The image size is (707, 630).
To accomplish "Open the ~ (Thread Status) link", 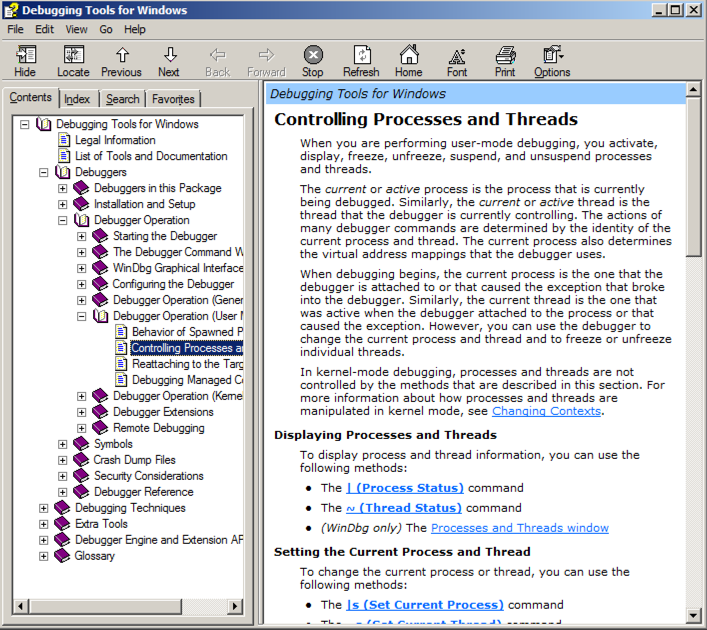I will (x=404, y=508).
